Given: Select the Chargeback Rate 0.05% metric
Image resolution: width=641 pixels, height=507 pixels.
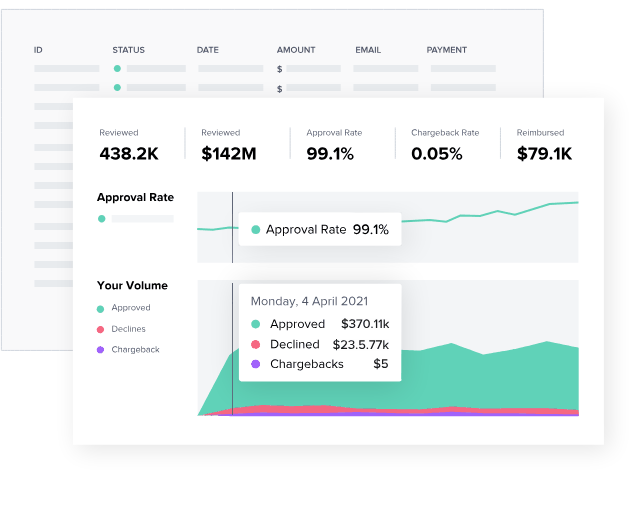Looking at the screenshot, I should (x=445, y=145).
